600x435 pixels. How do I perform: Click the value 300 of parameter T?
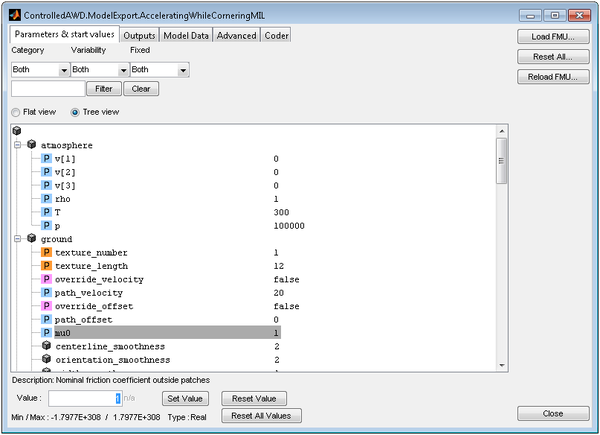281,212
